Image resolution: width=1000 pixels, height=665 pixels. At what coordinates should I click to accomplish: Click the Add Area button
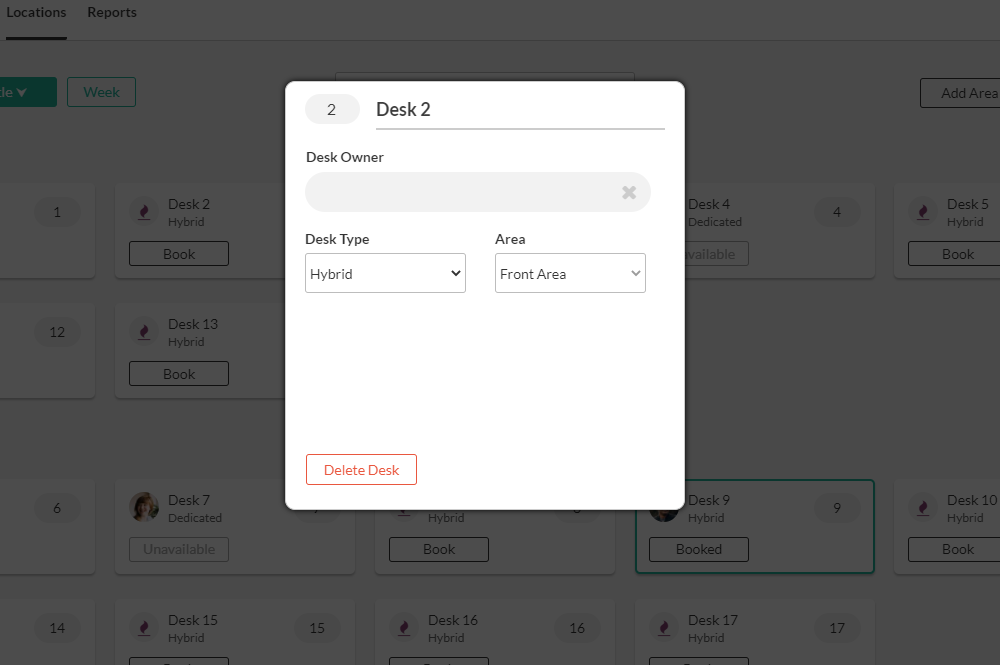(962, 93)
